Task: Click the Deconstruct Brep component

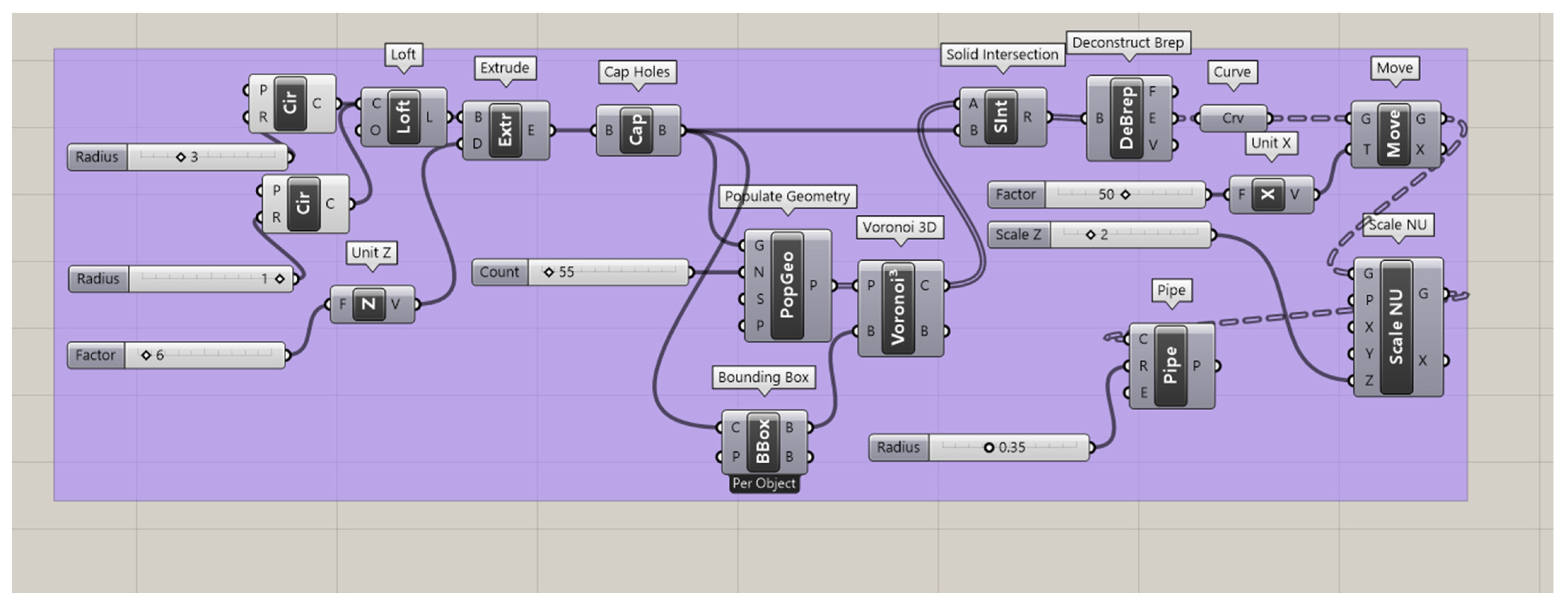Action: coord(1127,118)
